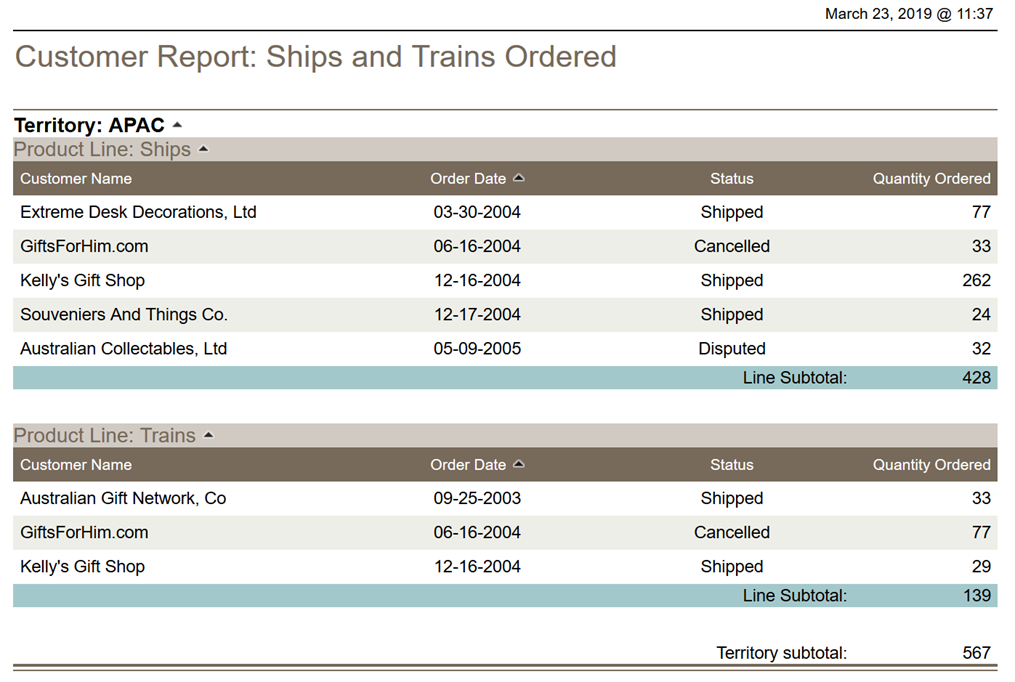Toggle Order Date sort arrow in Trains table
Viewport: 1015px width, 682px height.
coord(518,465)
